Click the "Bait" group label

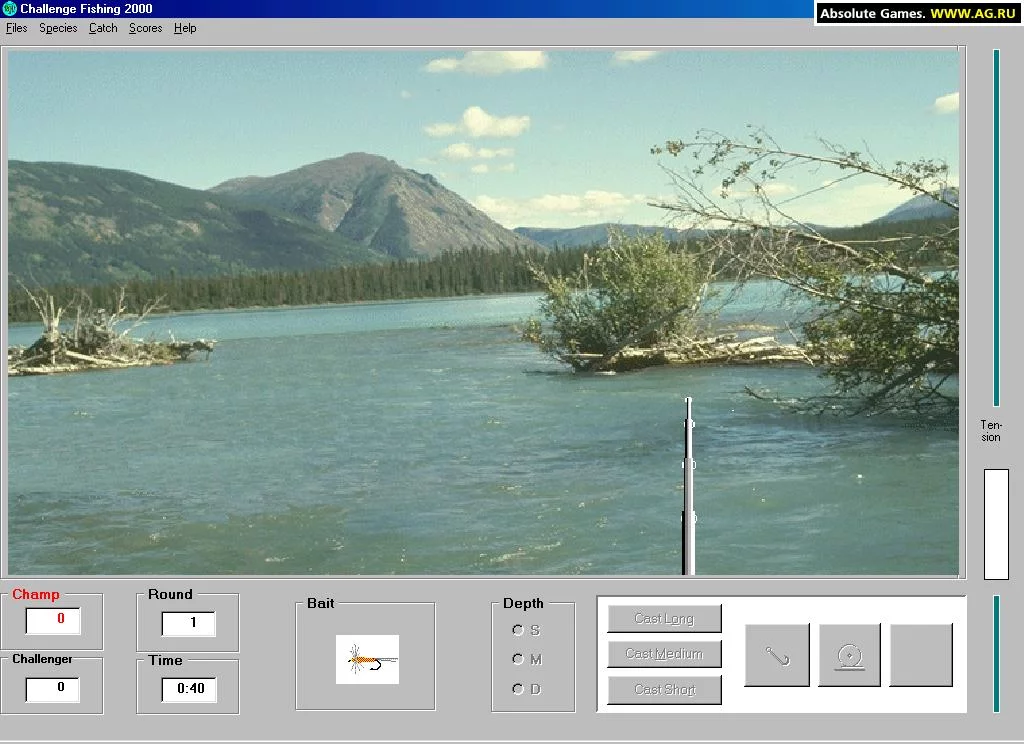(x=321, y=603)
